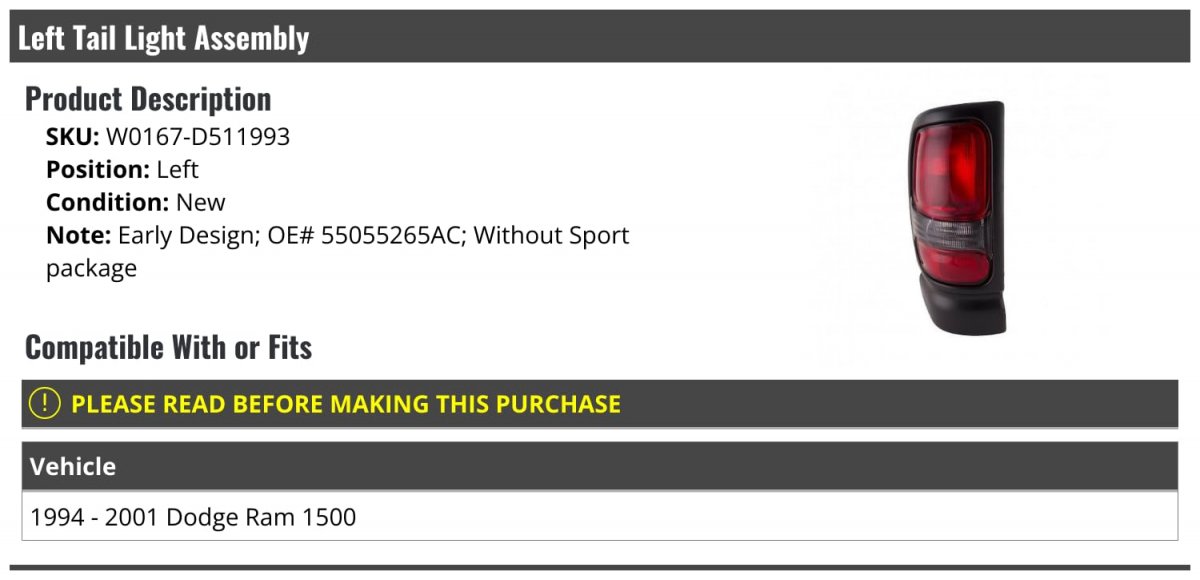Image resolution: width=1200 pixels, height=580 pixels.
Task: Click the 1994 - 2001 Dodge Ram 1500 row
Action: tap(600, 517)
